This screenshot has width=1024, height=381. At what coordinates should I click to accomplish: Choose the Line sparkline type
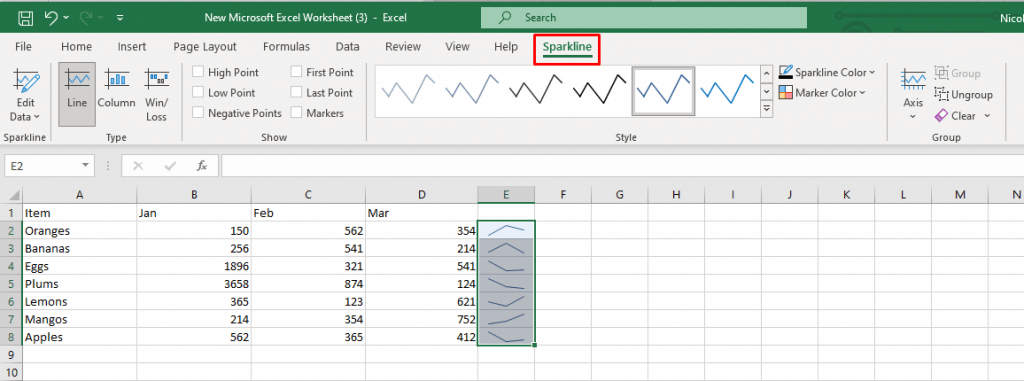(x=76, y=94)
